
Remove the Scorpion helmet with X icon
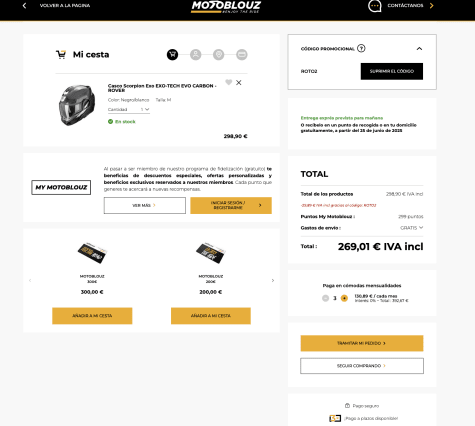click(239, 83)
